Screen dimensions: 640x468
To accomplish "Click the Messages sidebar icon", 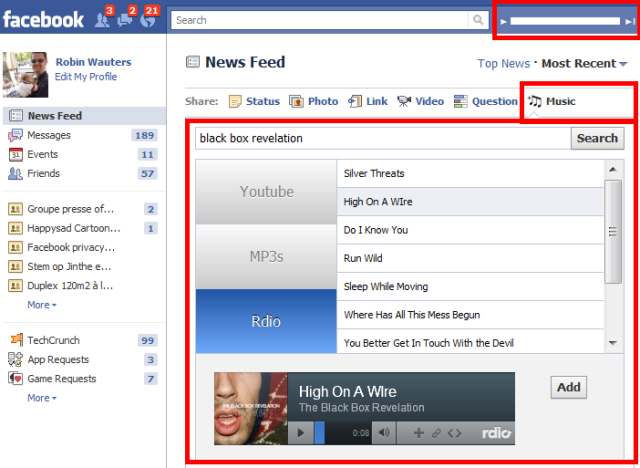I will (x=16, y=135).
